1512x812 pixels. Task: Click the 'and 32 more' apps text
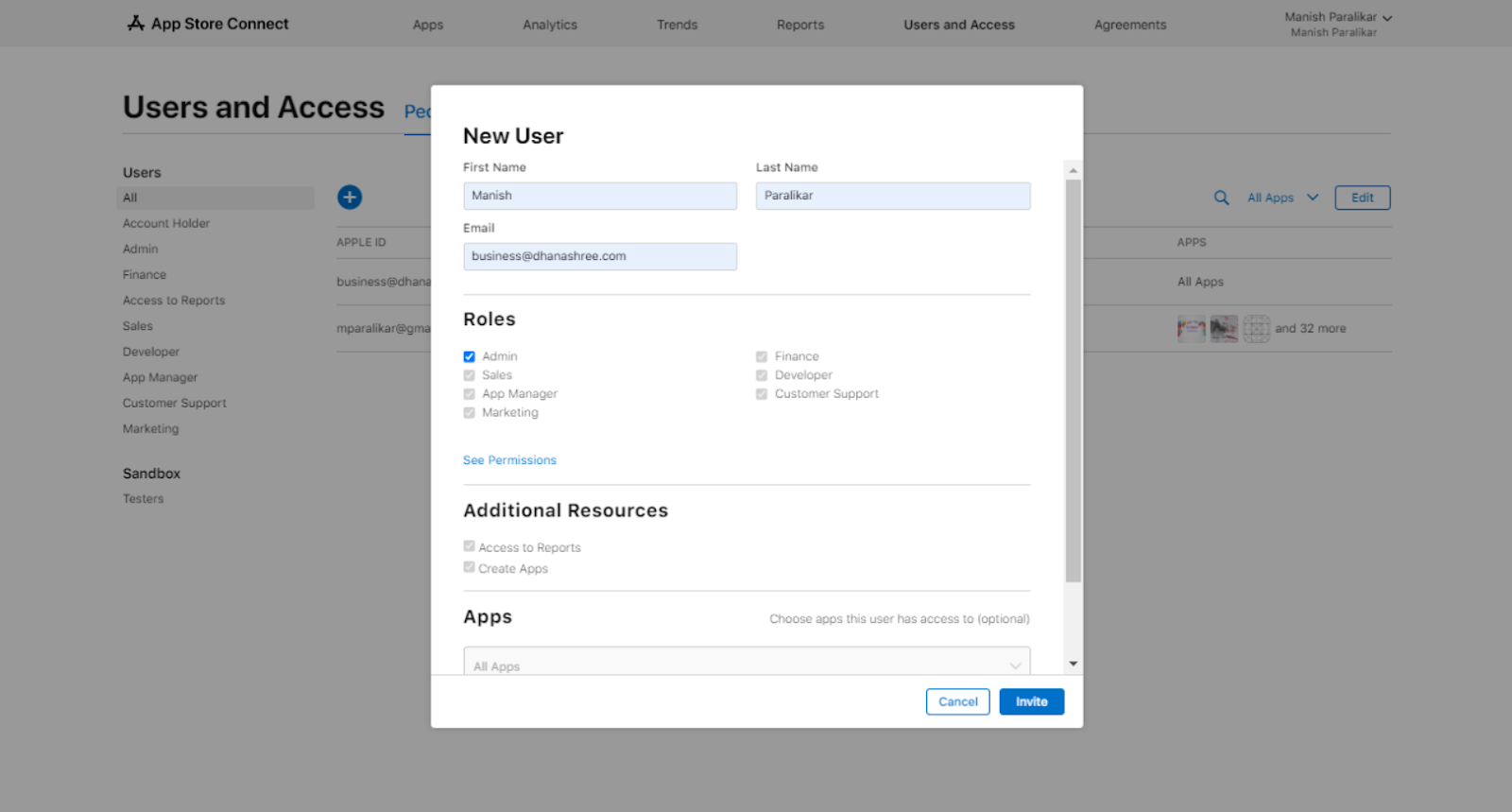[1311, 328]
